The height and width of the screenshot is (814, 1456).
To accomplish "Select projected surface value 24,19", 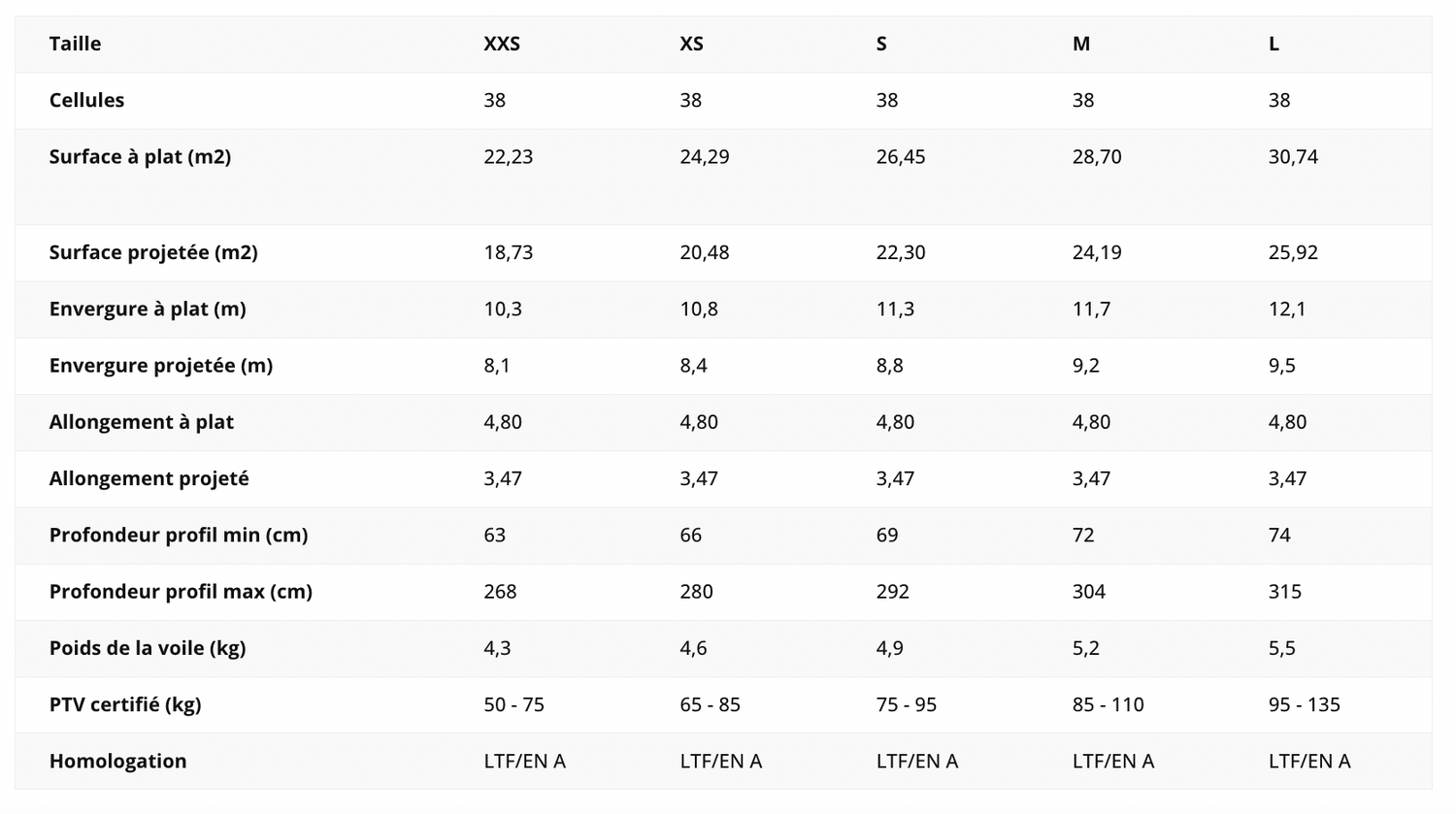I will click(1097, 252).
